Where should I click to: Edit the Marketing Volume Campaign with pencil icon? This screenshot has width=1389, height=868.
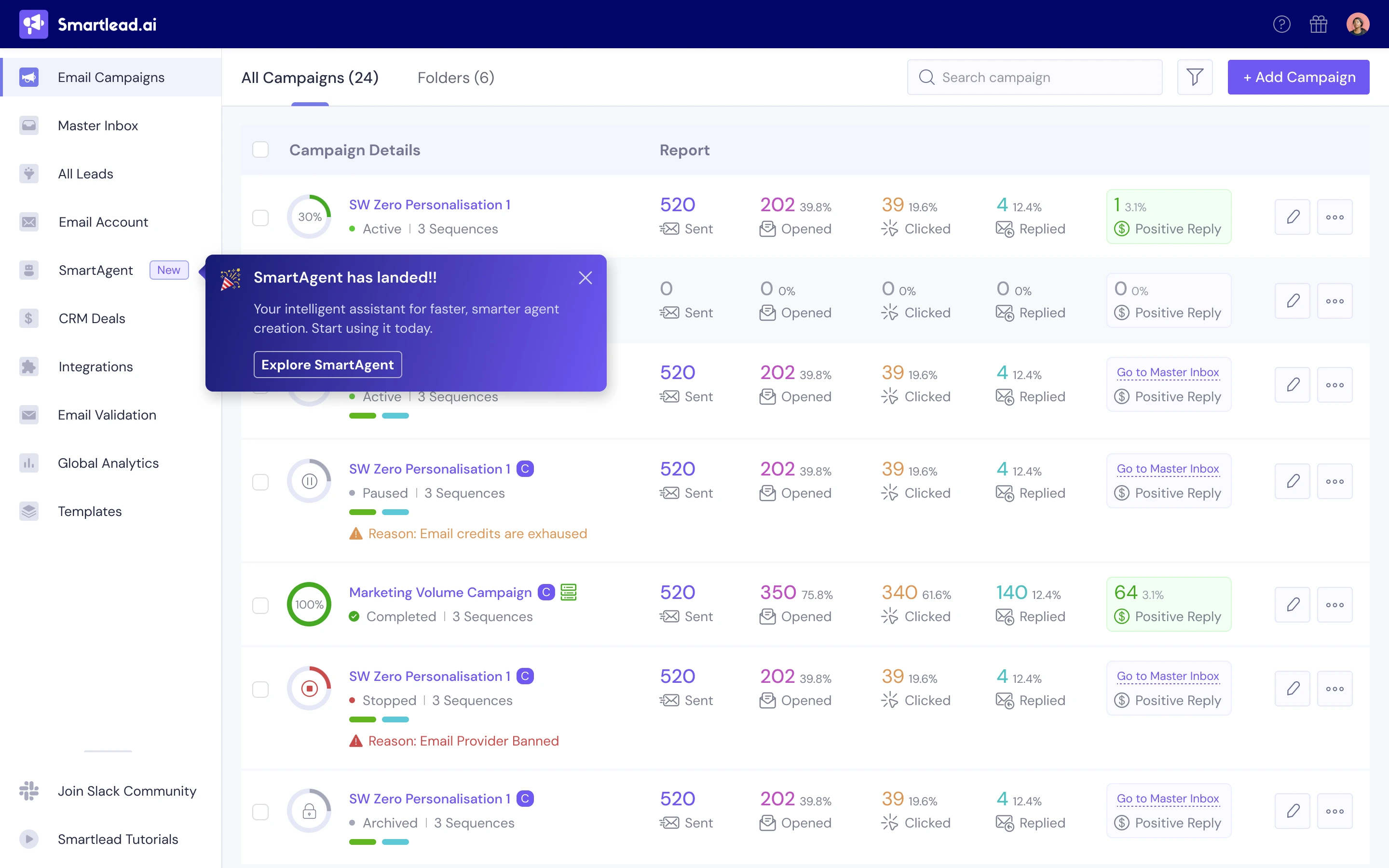(1292, 605)
